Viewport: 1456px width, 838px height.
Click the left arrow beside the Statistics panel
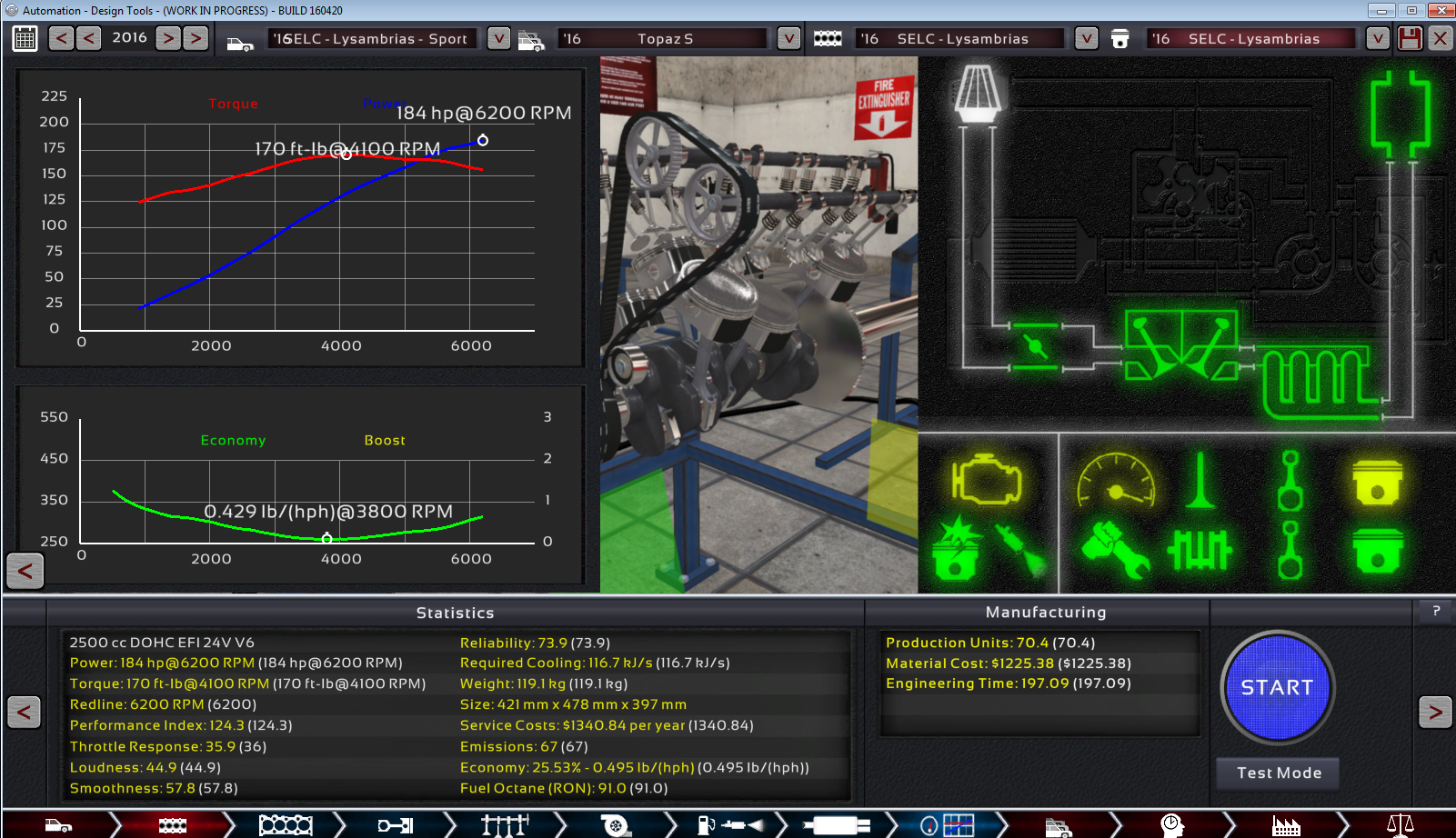(x=24, y=712)
